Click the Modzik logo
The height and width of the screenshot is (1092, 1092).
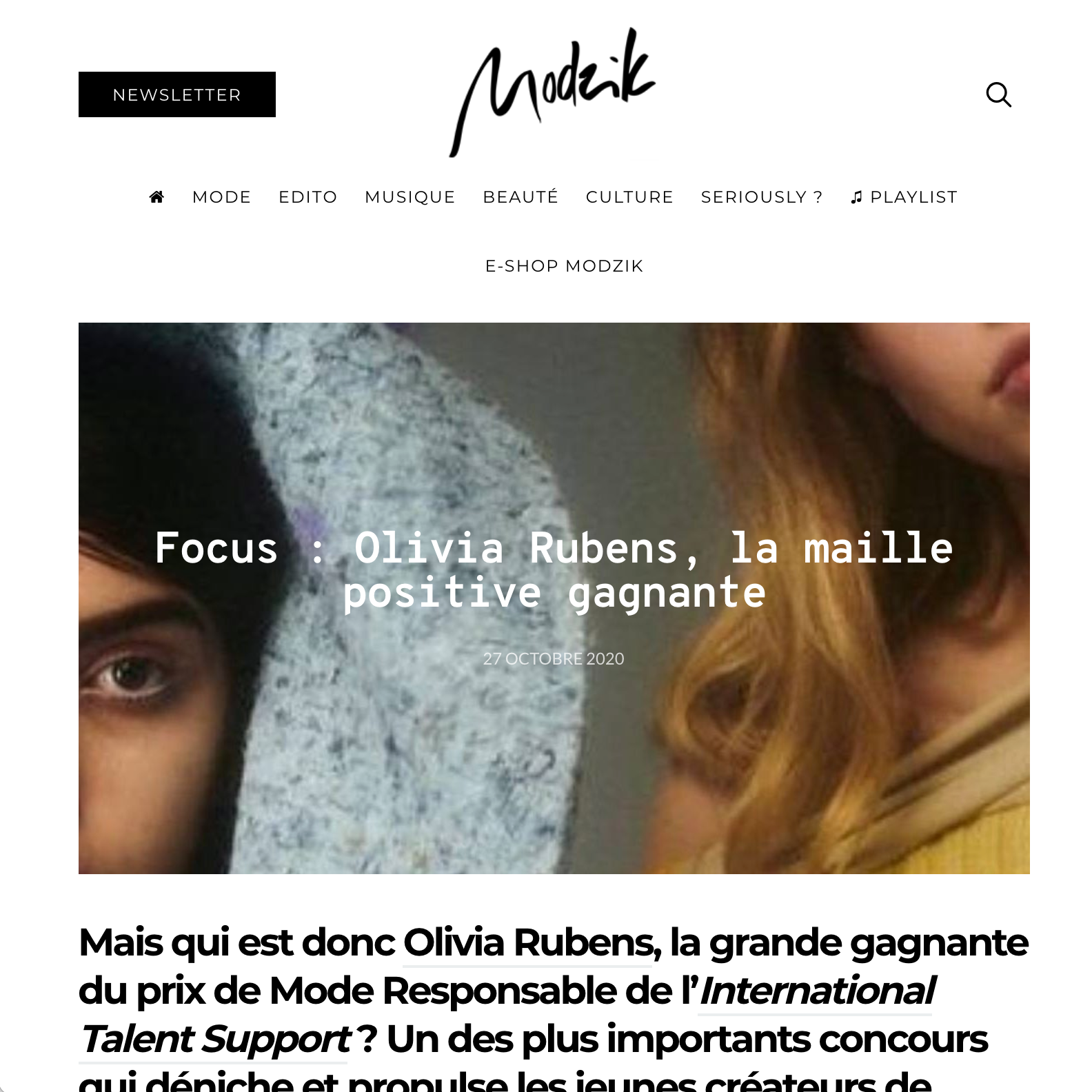(x=552, y=92)
